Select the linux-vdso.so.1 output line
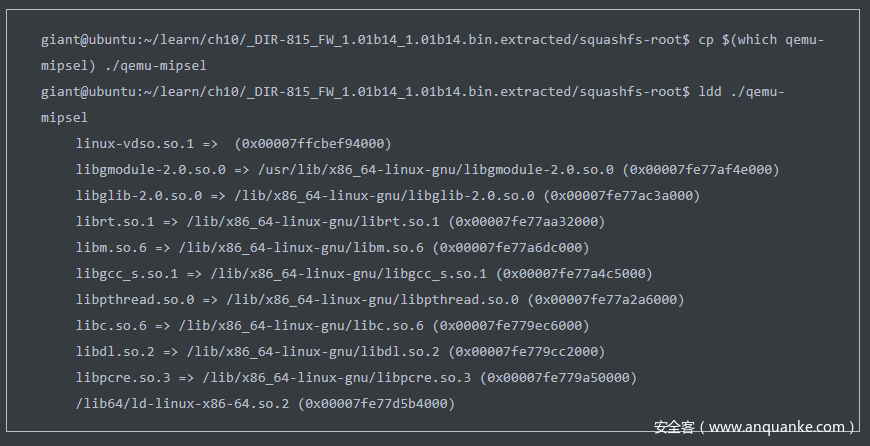This screenshot has height=446, width=870. (x=234, y=144)
